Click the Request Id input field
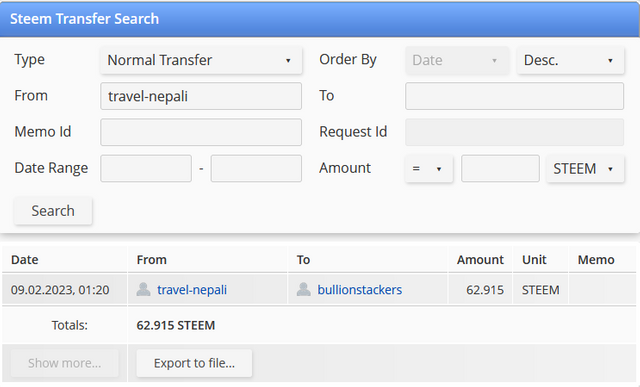Screen dimensions: 640x387 click(x=514, y=132)
